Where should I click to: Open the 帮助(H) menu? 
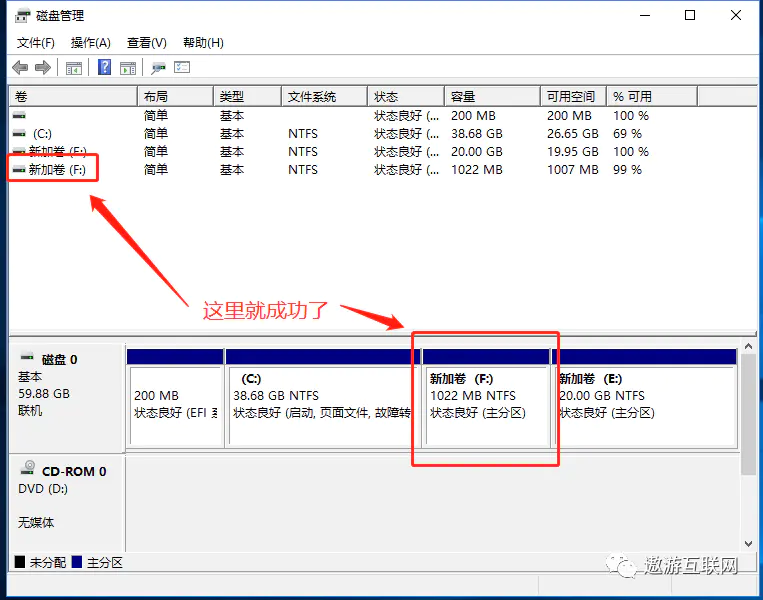tap(203, 43)
